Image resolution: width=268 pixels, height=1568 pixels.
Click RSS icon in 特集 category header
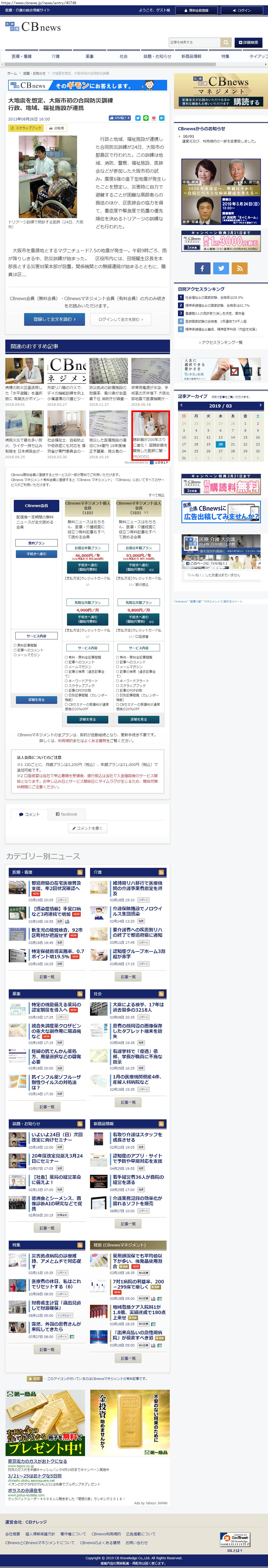pos(80,1245)
